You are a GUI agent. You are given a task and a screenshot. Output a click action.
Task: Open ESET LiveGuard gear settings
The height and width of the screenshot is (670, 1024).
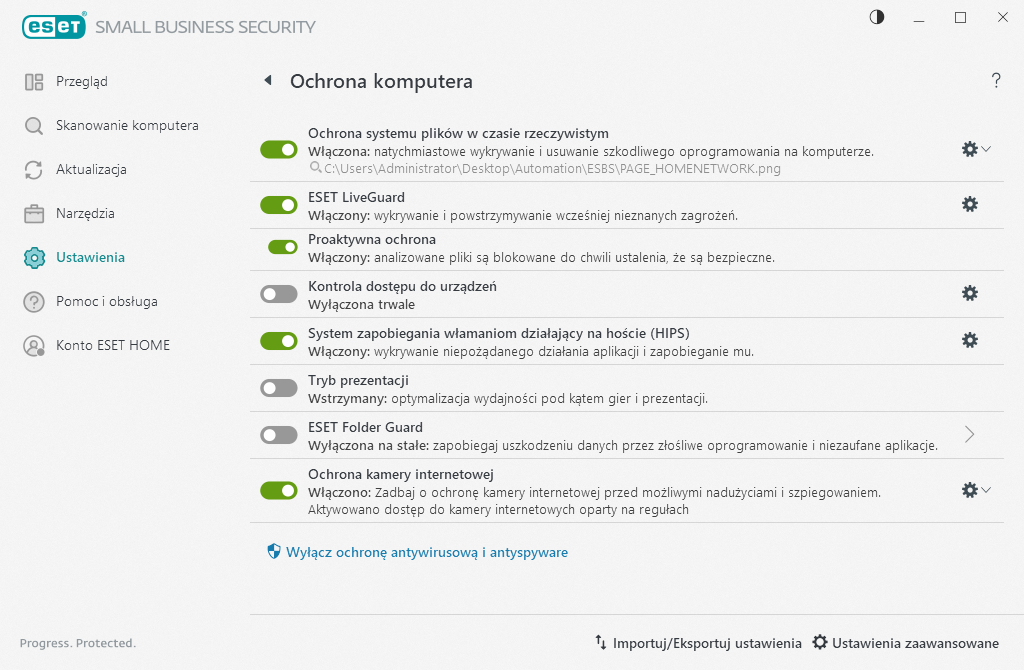click(969, 204)
